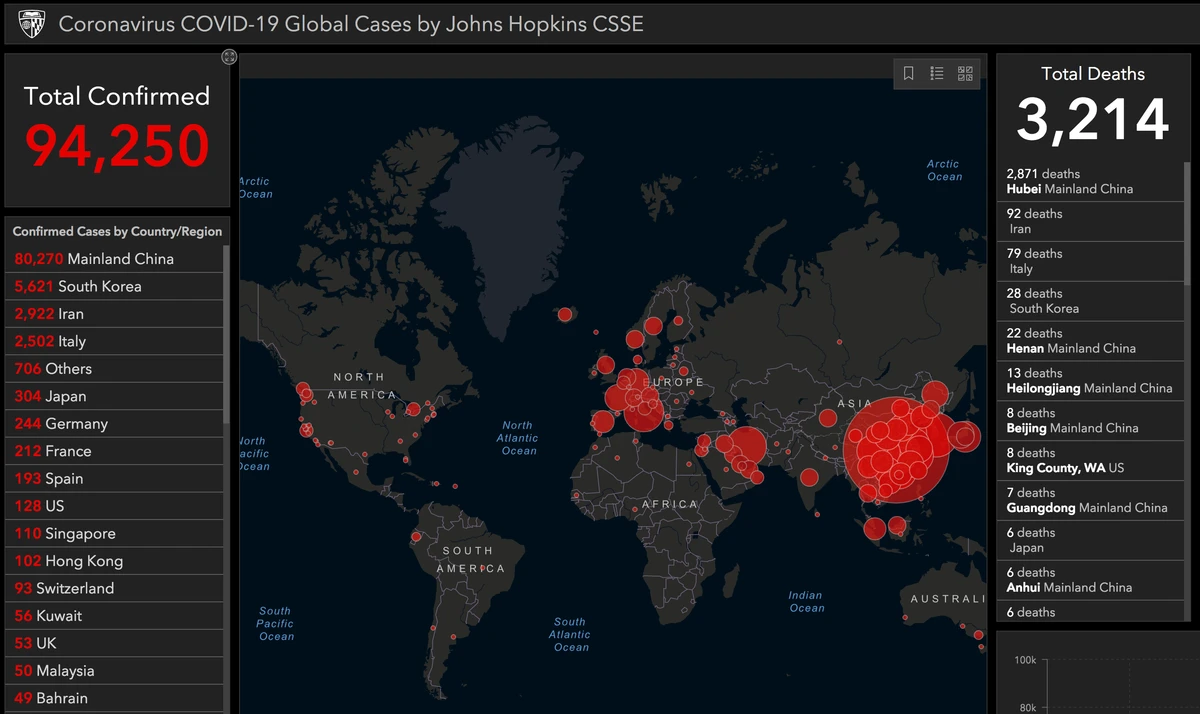Click the SOUTH AMERICA map label
Image resolution: width=1200 pixels, height=714 pixels.
click(x=470, y=559)
